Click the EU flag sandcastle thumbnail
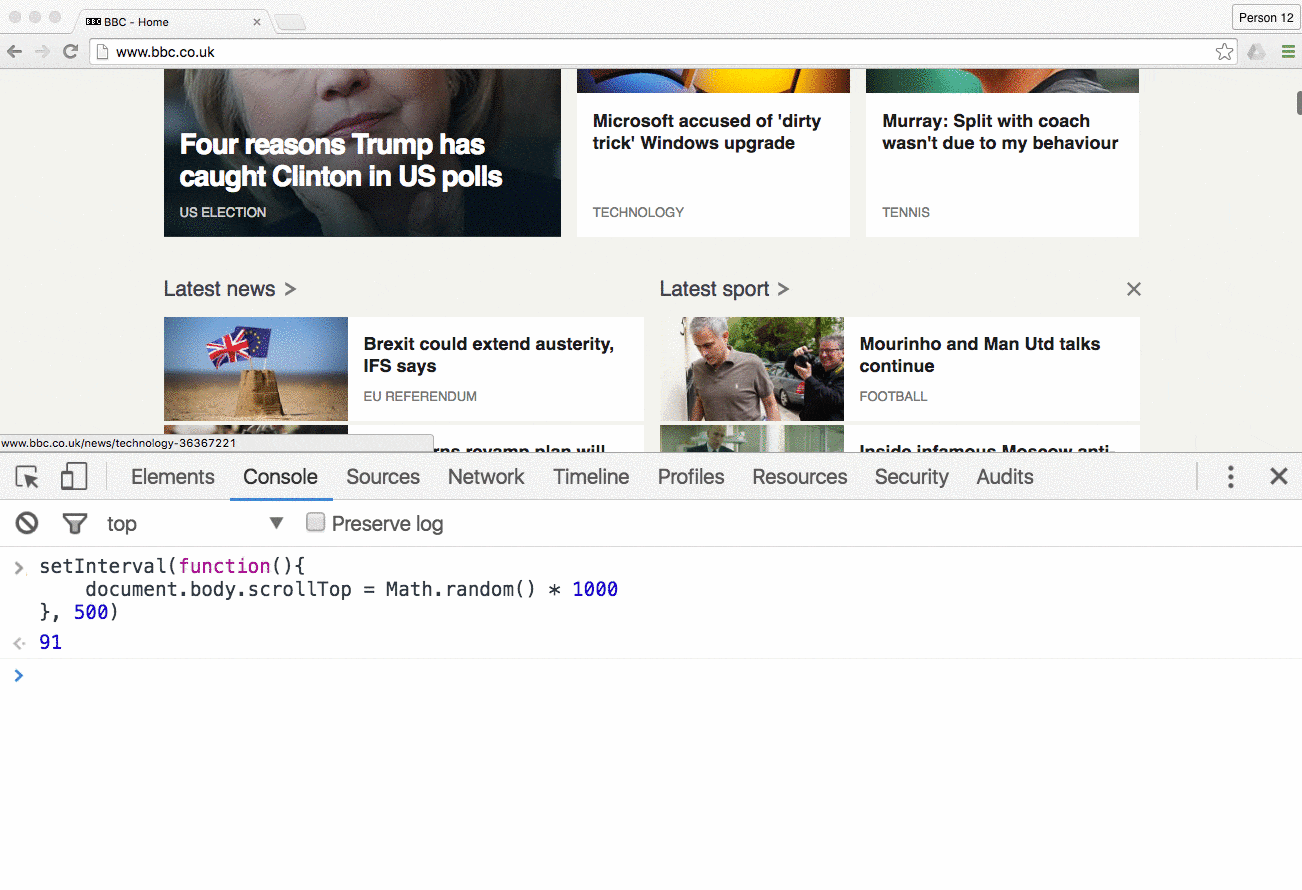This screenshot has height=890, width=1302. 256,369
